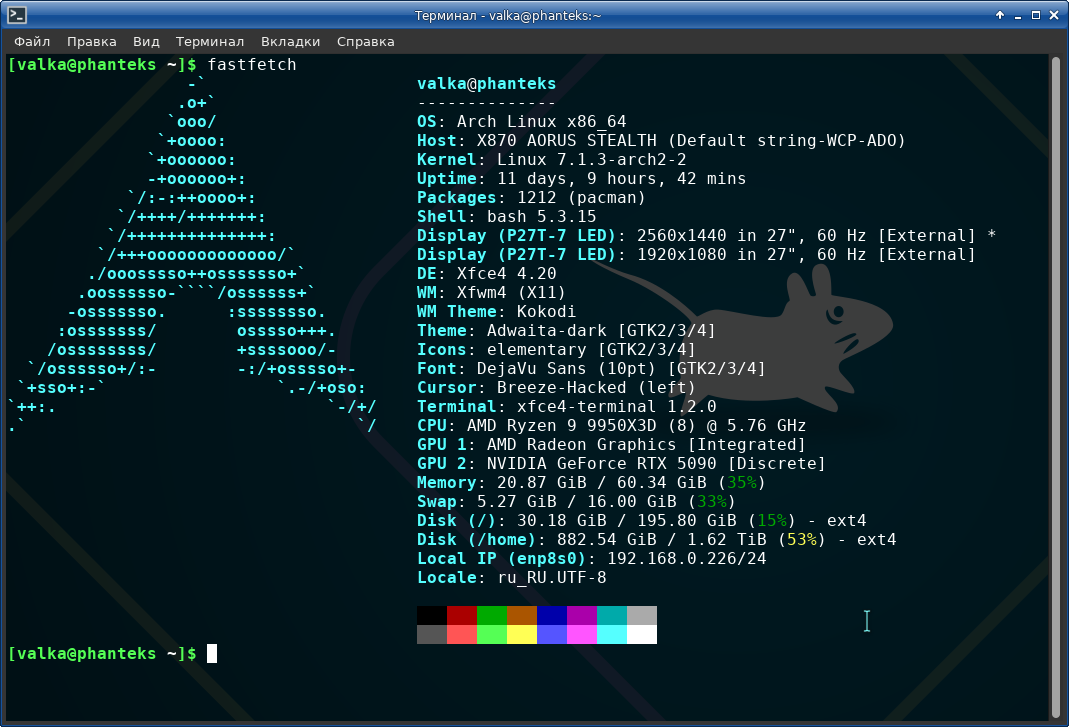Click the dark gray color block
The image size is (1069, 727).
(432, 634)
